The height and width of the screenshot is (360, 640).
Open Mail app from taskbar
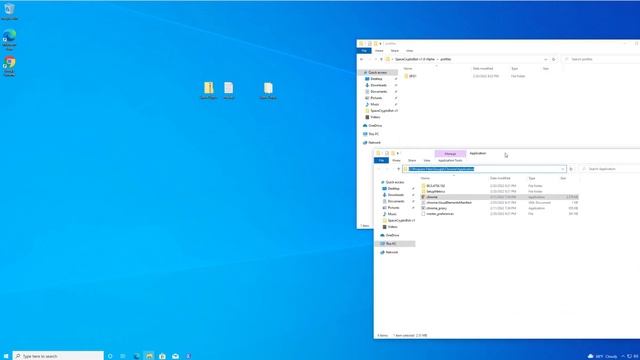point(176,356)
